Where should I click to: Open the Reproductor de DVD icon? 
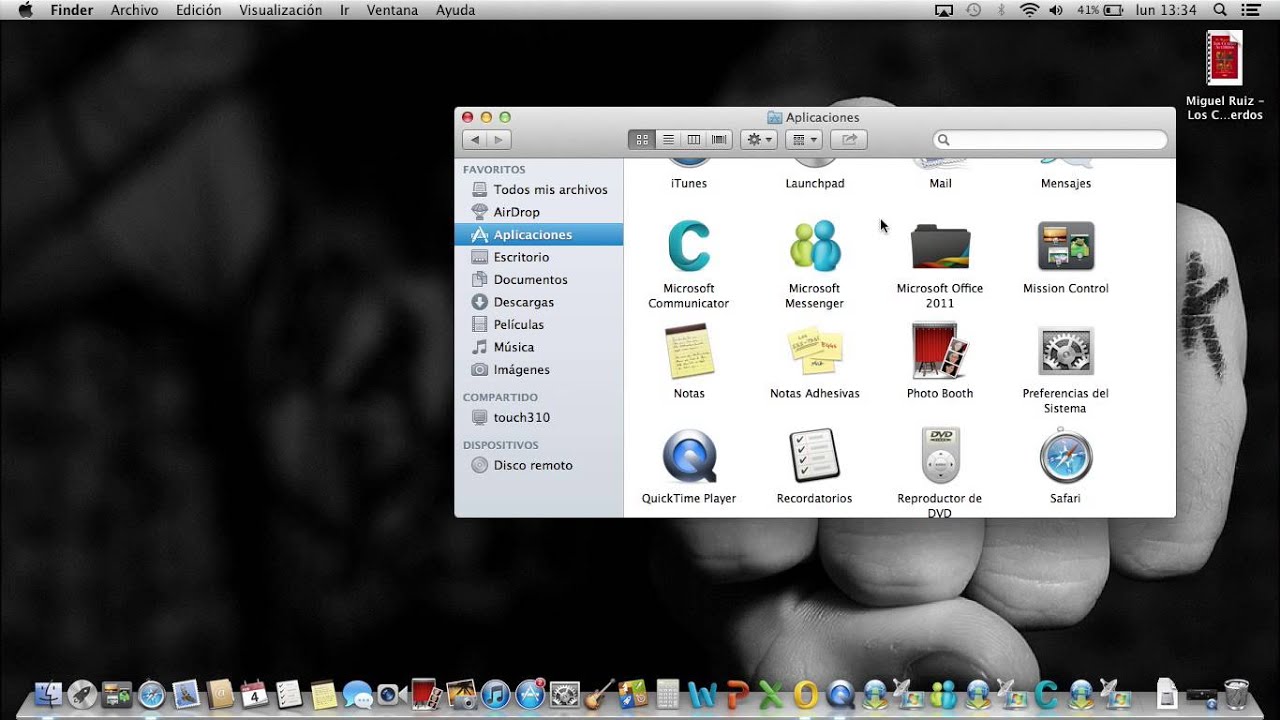940,456
